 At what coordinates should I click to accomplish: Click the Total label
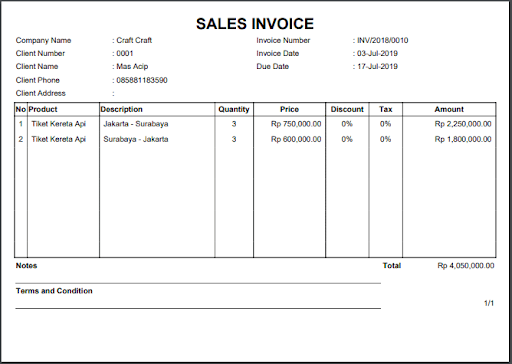392,266
